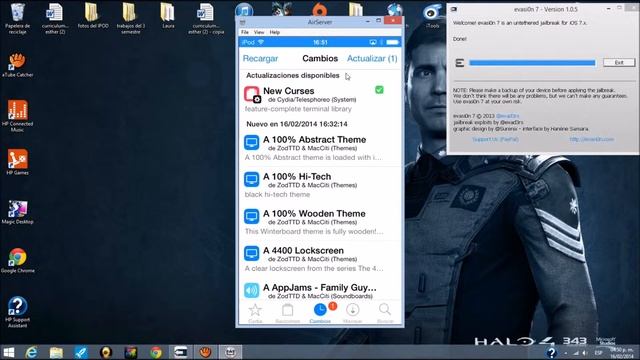The height and width of the screenshot is (360, 640).
Task: Toggle the green check on New Curses
Action: pos(379,90)
